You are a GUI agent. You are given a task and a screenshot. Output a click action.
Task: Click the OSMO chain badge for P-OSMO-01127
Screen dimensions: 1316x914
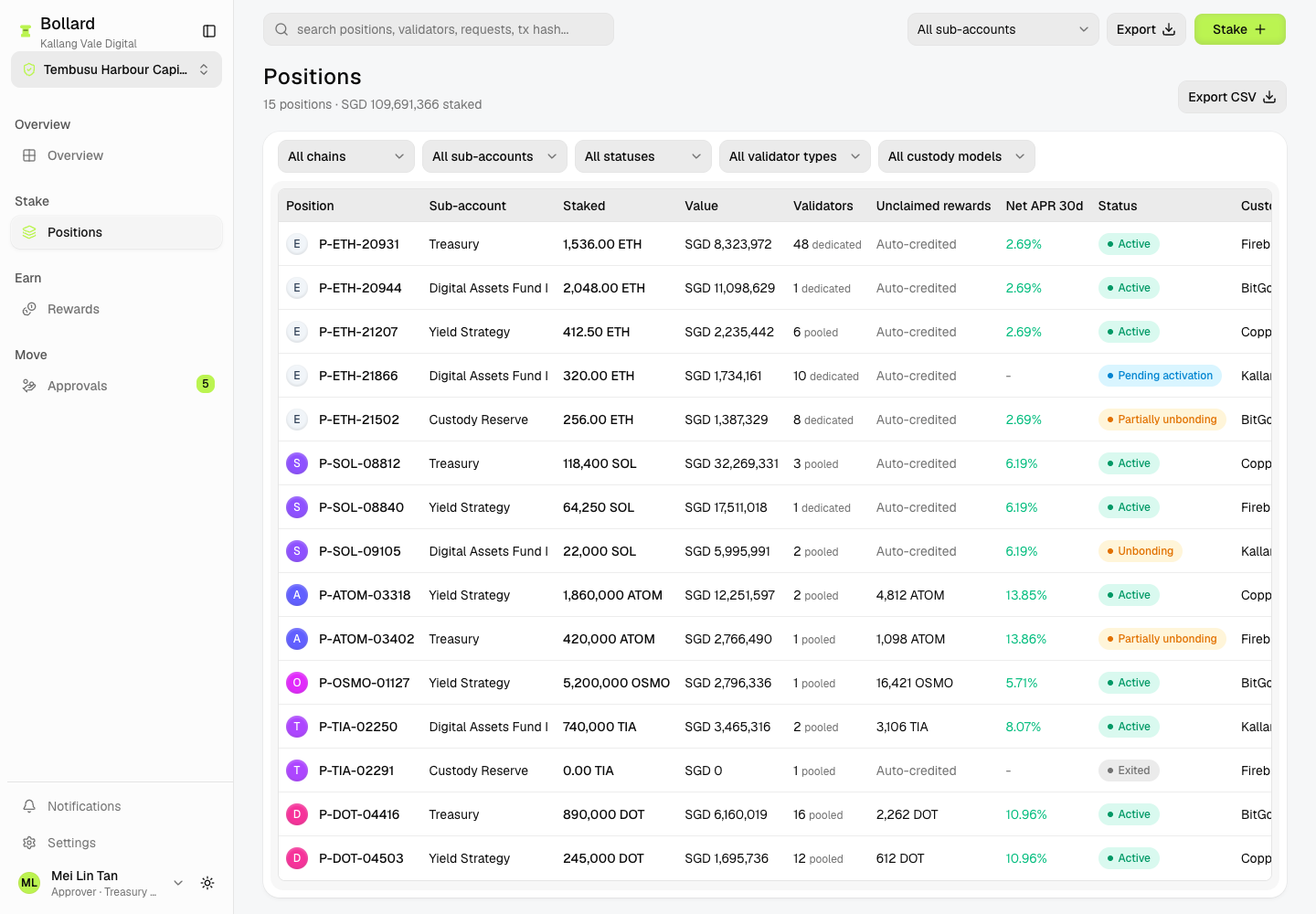pyautogui.click(x=297, y=683)
